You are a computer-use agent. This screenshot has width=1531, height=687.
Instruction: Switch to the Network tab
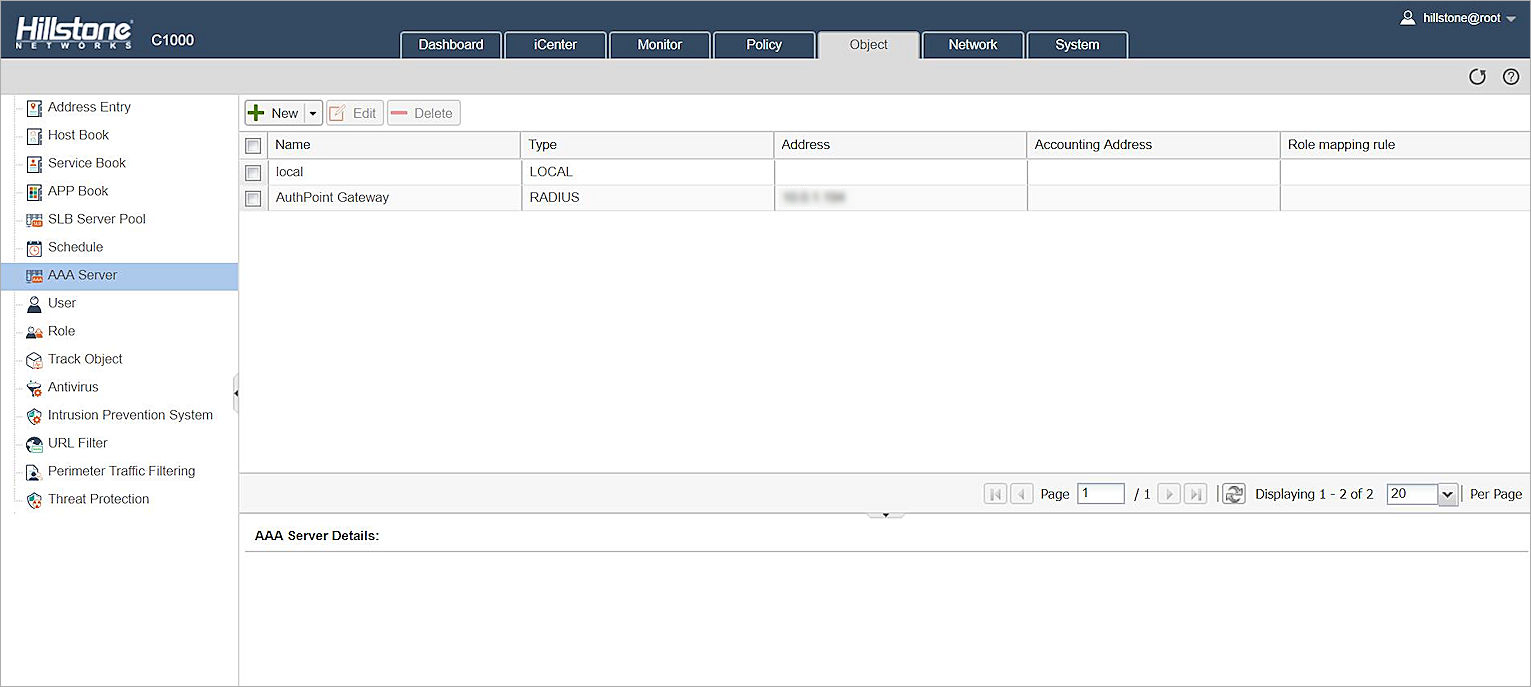tap(971, 44)
